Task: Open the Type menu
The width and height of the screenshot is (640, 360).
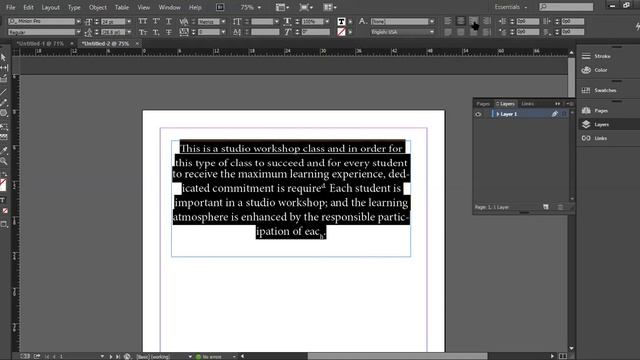Action: (x=74, y=7)
